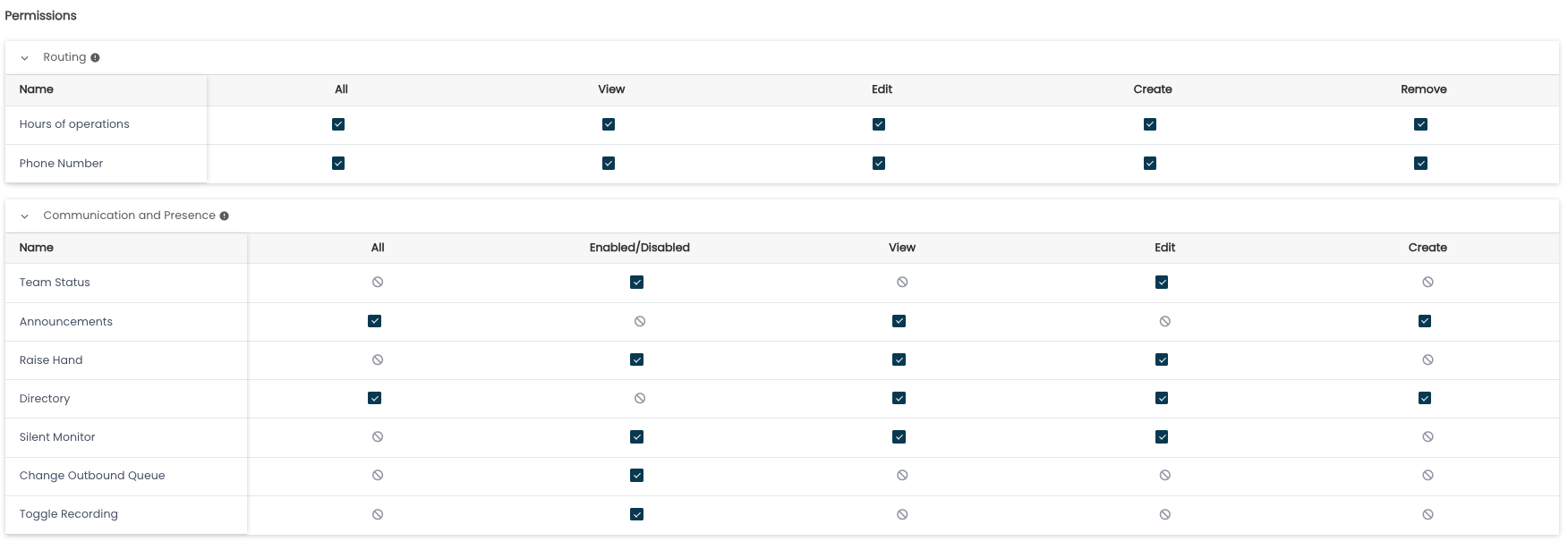Select the Raise Hand row name
This screenshot has height=541, width=1568.
(x=51, y=360)
